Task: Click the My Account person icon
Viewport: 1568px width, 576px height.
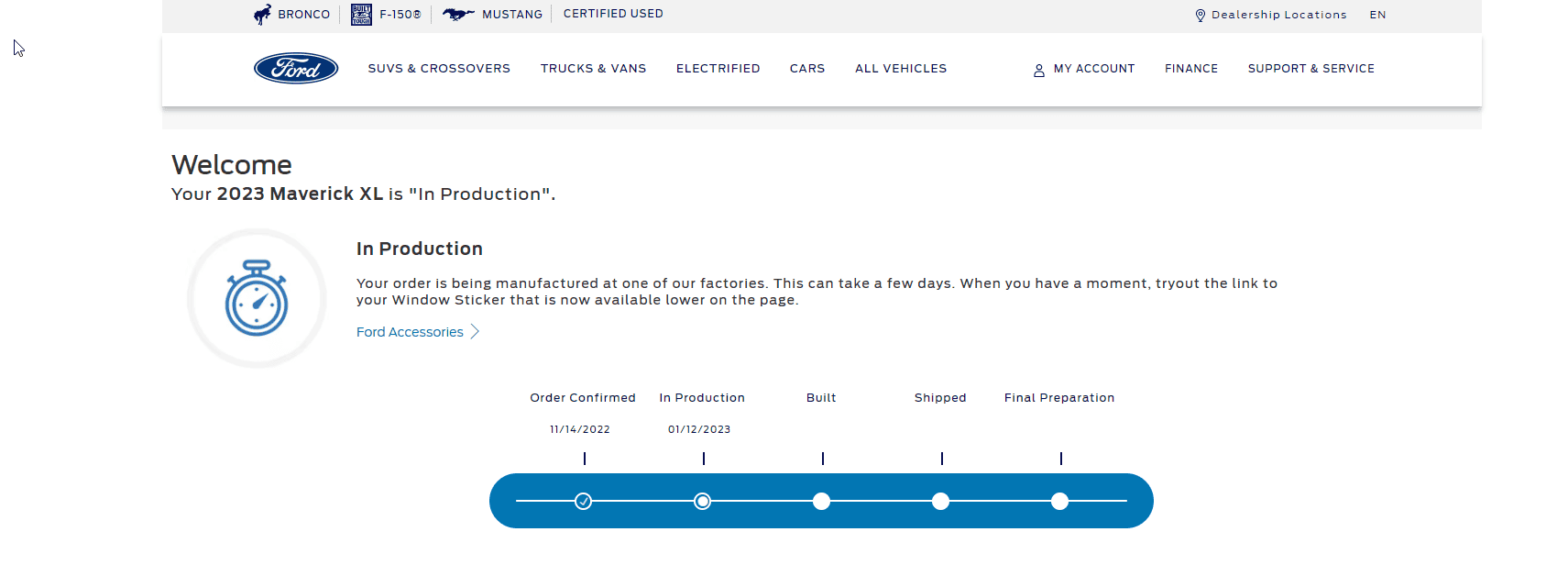Action: [x=1039, y=70]
